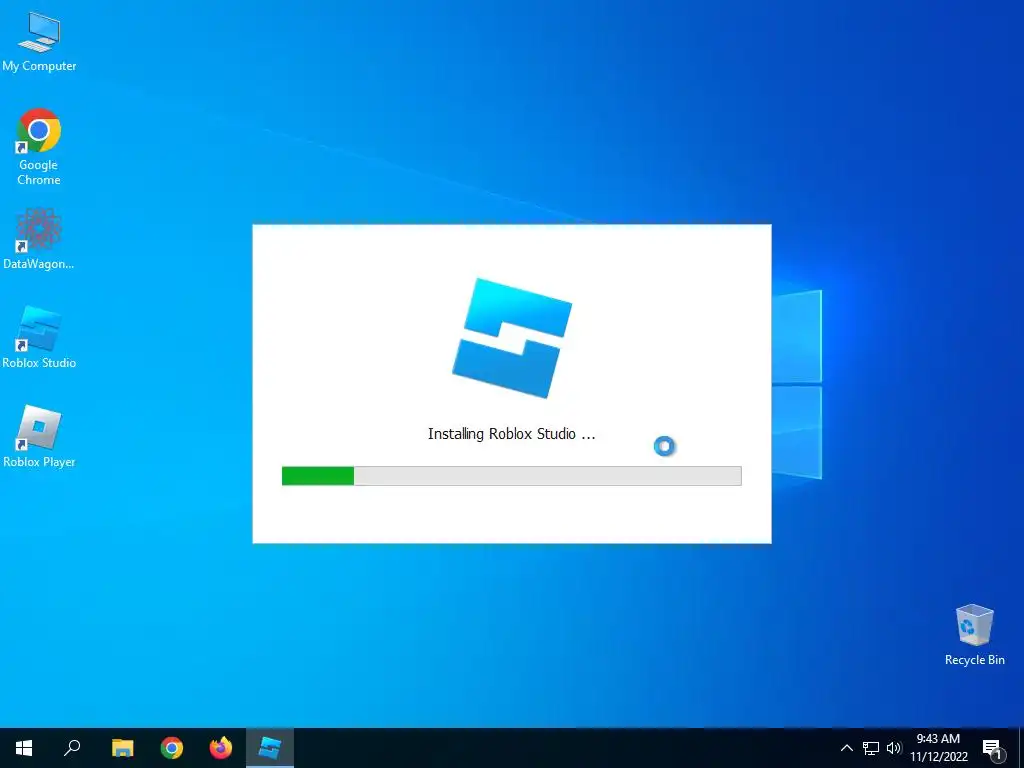The height and width of the screenshot is (768, 1024).
Task: Click the installer progress bar
Action: pos(511,475)
